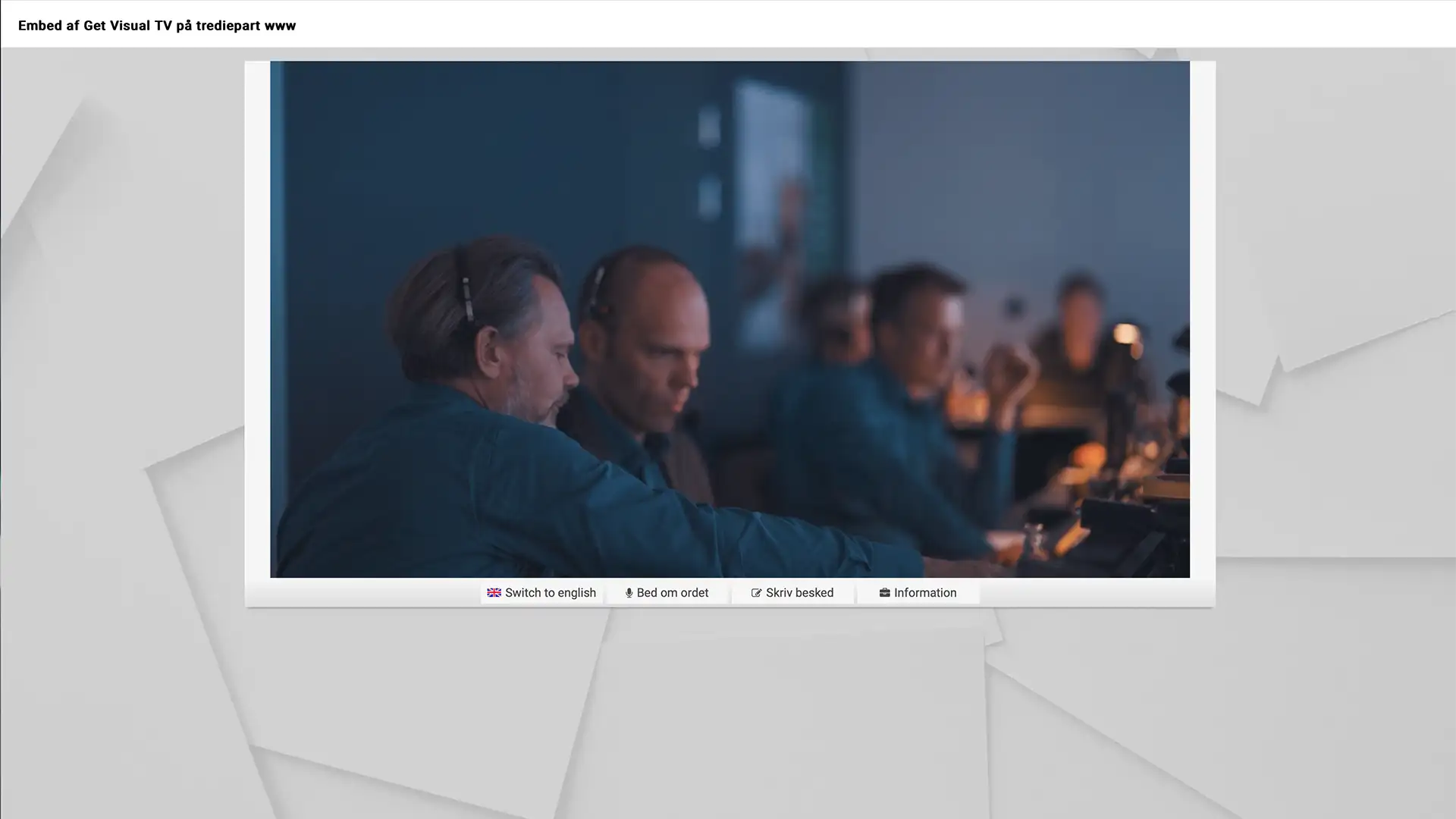Click the embedded video player frame
This screenshot has width=1456, height=819.
point(730,319)
